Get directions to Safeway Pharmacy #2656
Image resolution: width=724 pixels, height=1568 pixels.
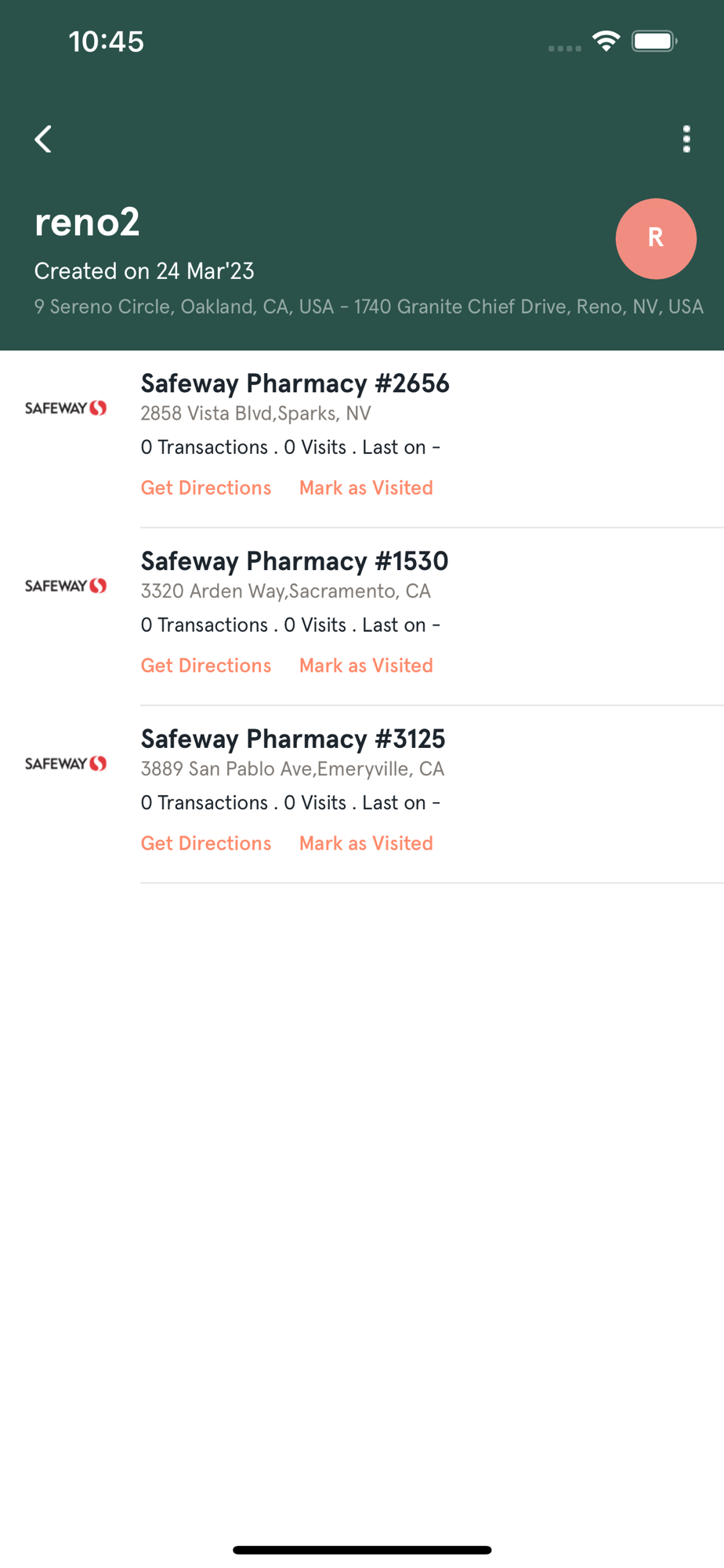[x=206, y=488]
